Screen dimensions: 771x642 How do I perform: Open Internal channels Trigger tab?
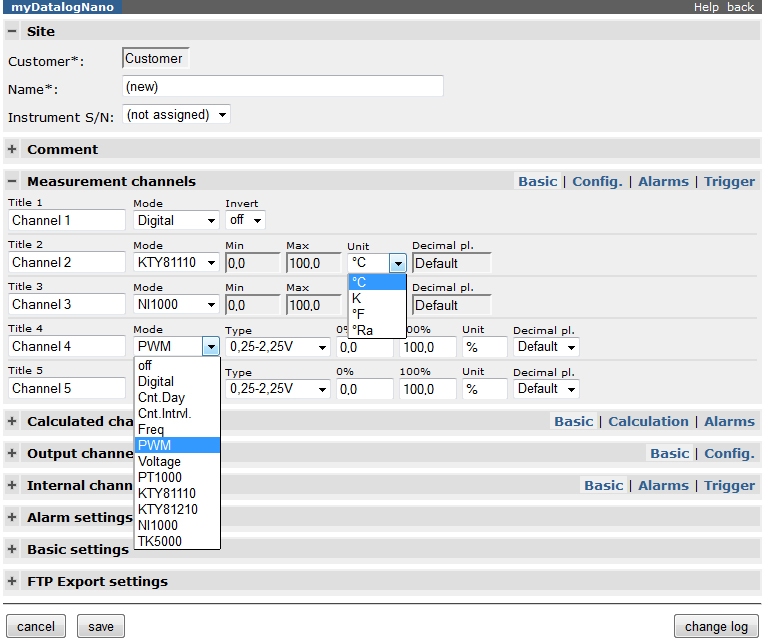[x=729, y=485]
